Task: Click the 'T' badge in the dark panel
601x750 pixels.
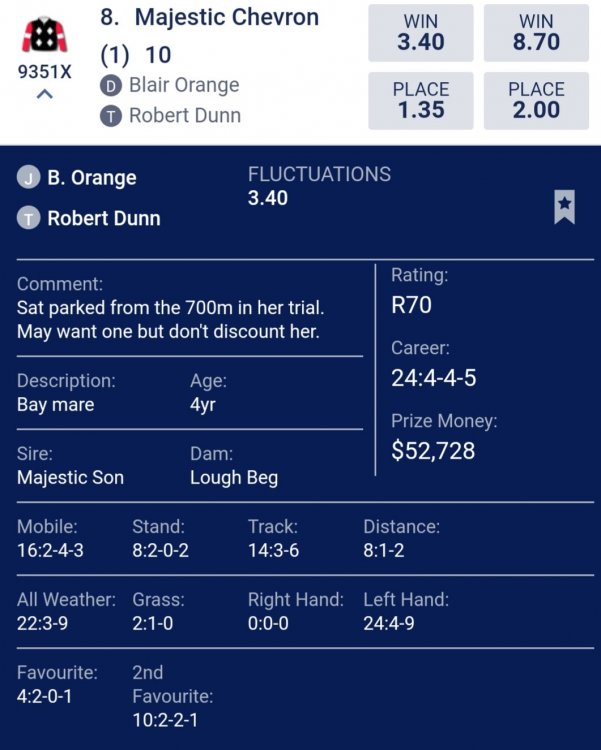Action: point(29,218)
